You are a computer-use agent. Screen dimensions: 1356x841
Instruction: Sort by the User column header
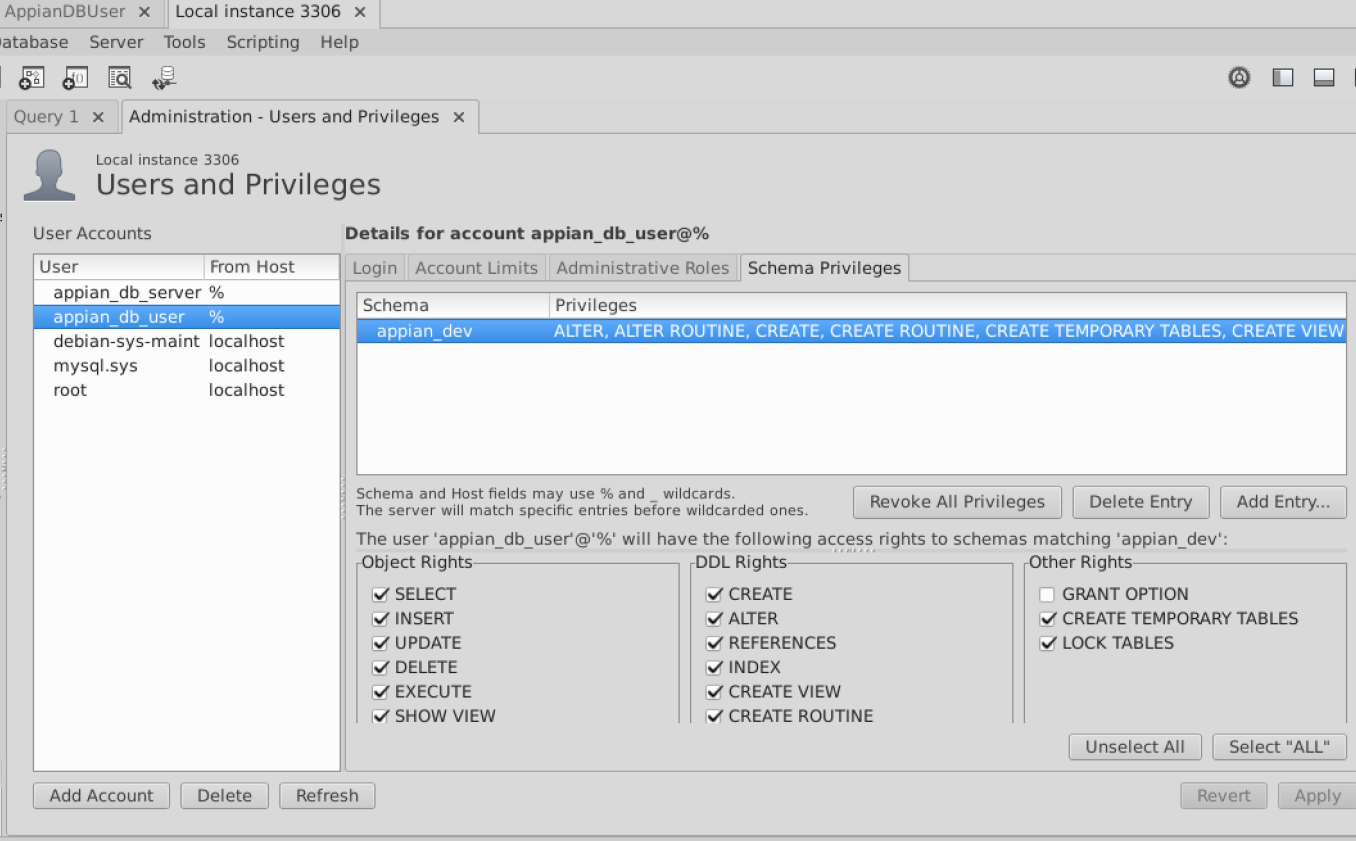[119, 267]
